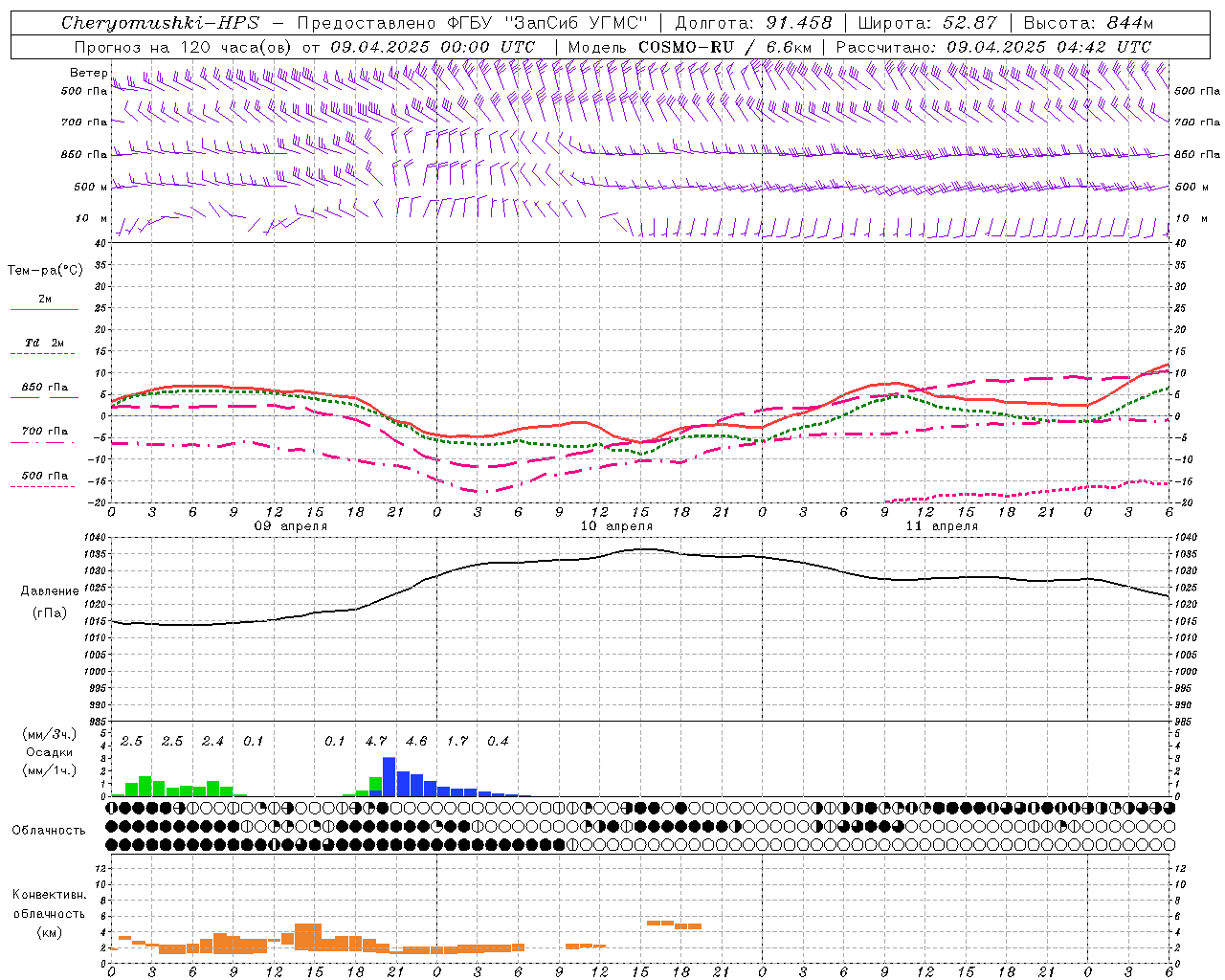This screenshot has width=1225, height=980.
Task: Click the precipitation total '0.4'
Action: tap(498, 741)
